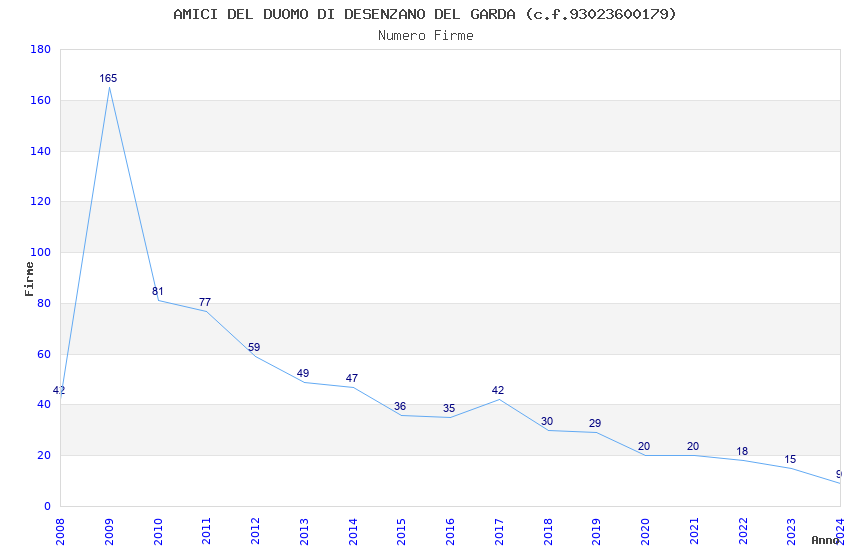This screenshot has width=850, height=550.
Task: Click the y-axis value 80
Action: coord(44,303)
